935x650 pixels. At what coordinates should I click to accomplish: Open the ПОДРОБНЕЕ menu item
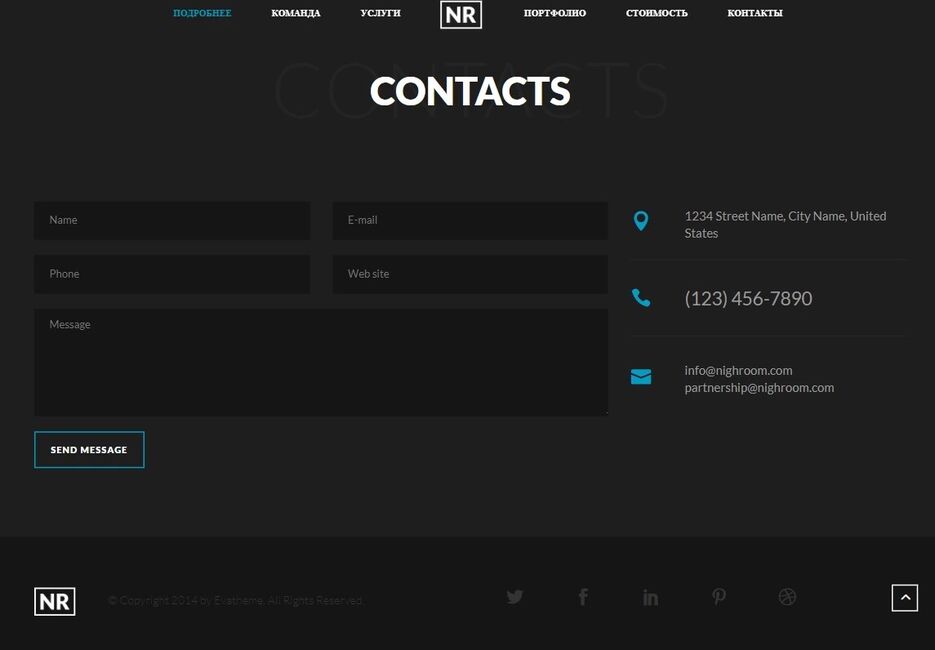point(202,13)
